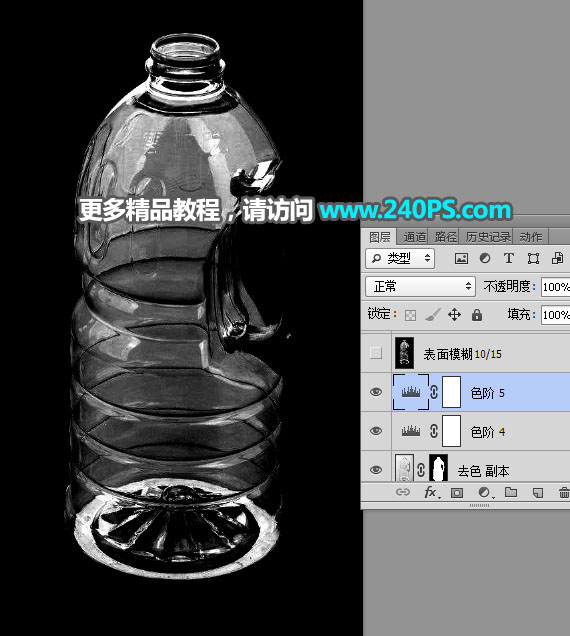Select the 色阶 4 layer mask thumbnail

451,430
